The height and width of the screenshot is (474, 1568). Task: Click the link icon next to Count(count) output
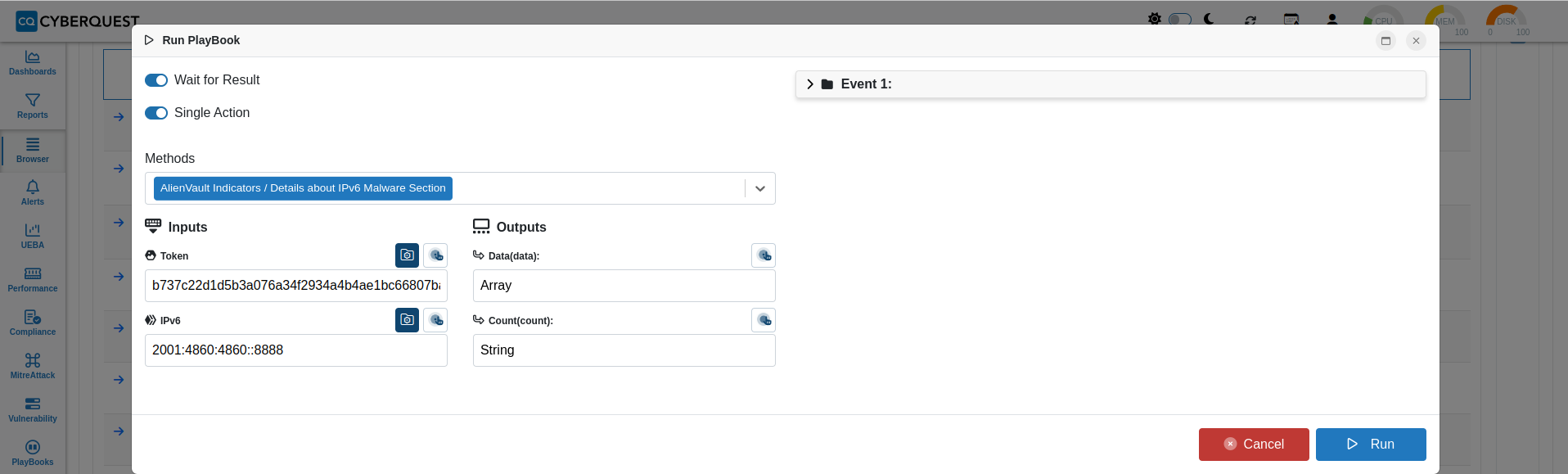764,320
